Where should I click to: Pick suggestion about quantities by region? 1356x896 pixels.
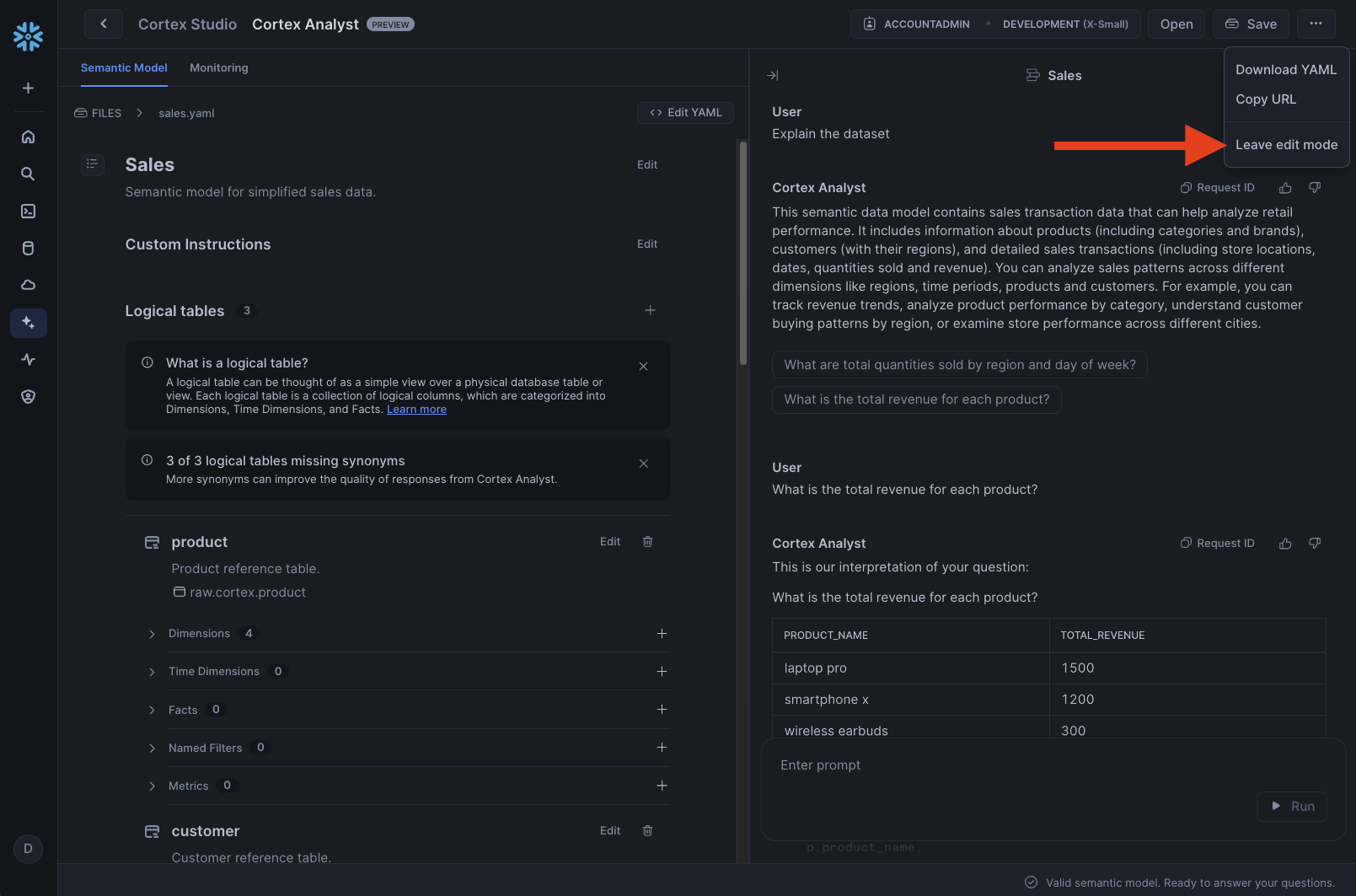click(x=960, y=364)
